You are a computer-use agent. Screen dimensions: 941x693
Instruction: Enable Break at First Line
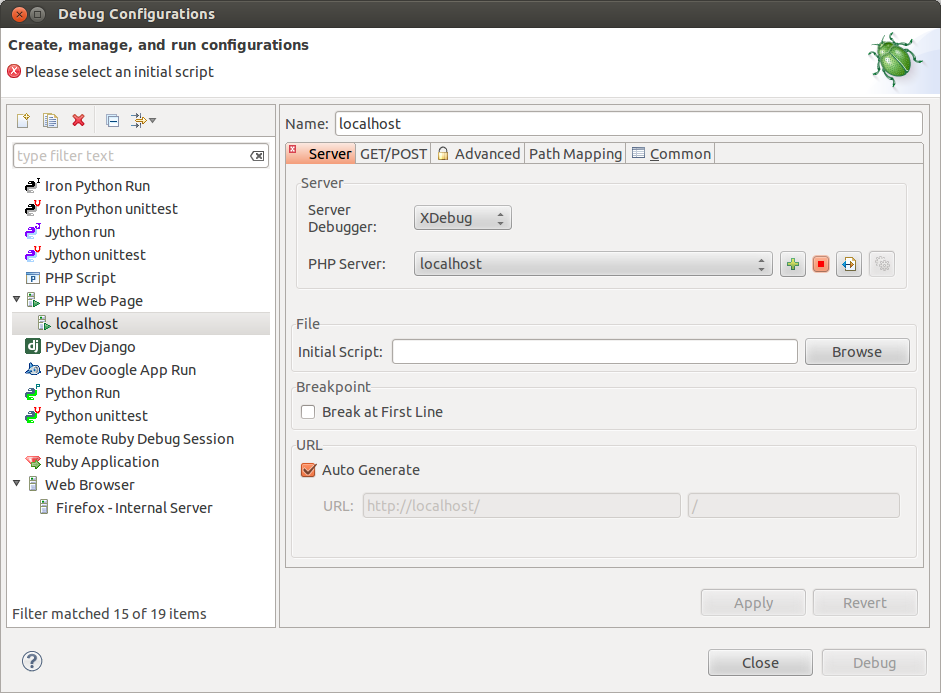(x=308, y=412)
